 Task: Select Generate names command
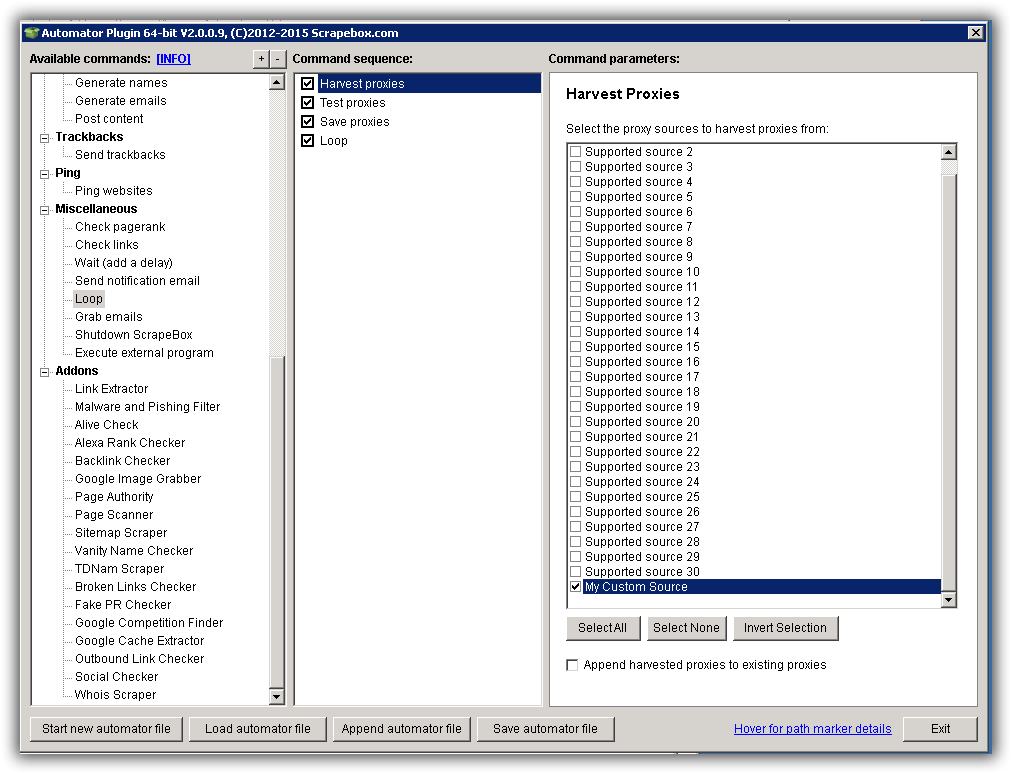[x=121, y=83]
